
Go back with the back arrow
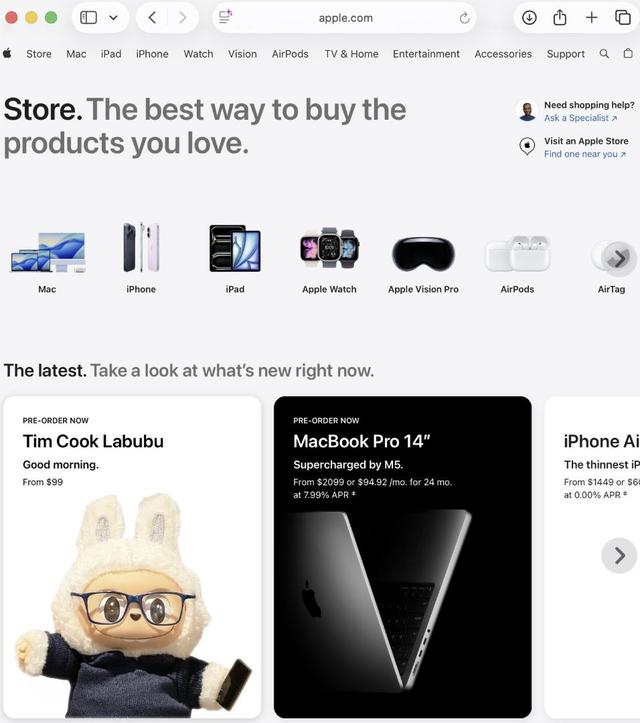click(152, 18)
